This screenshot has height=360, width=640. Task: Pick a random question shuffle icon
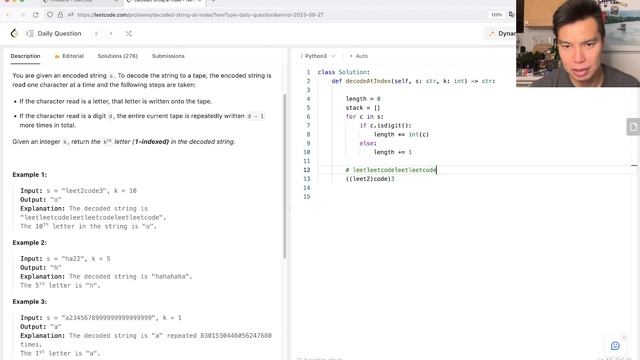(x=129, y=33)
